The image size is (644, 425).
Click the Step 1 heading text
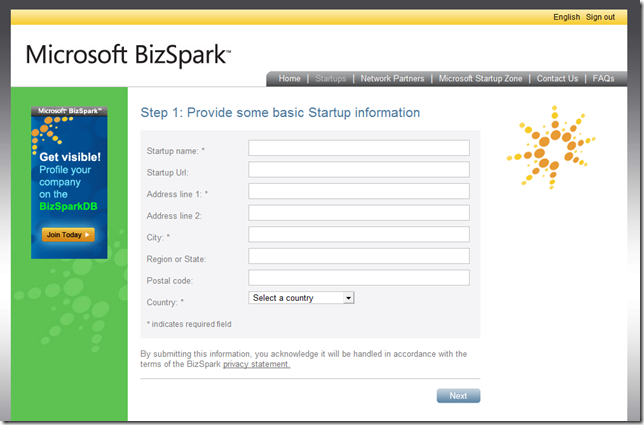[x=280, y=113]
